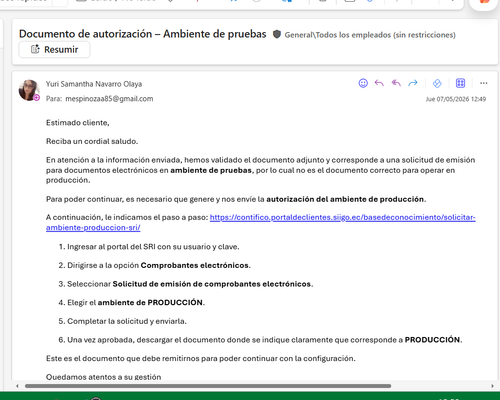This screenshot has height=400, width=500.
Task: Forward the message with right-arrow icon
Action: point(413,83)
